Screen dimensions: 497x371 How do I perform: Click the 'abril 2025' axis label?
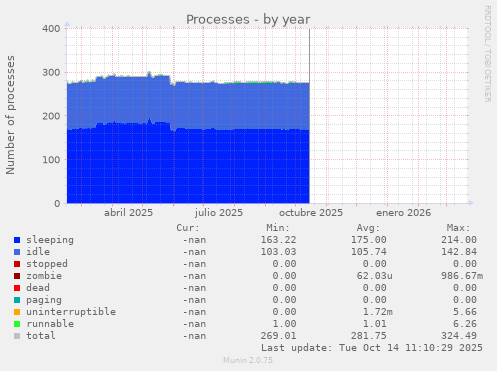tap(128, 213)
